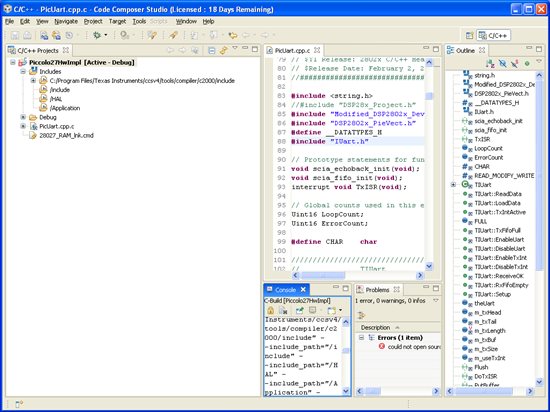Select READ_MODIFY_WRITE macro in Outline

pyautogui.click(x=504, y=176)
